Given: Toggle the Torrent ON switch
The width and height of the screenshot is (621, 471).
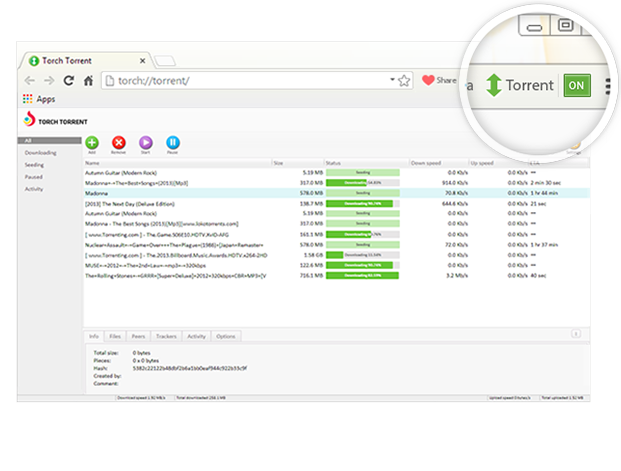Looking at the screenshot, I should pyautogui.click(x=577, y=85).
